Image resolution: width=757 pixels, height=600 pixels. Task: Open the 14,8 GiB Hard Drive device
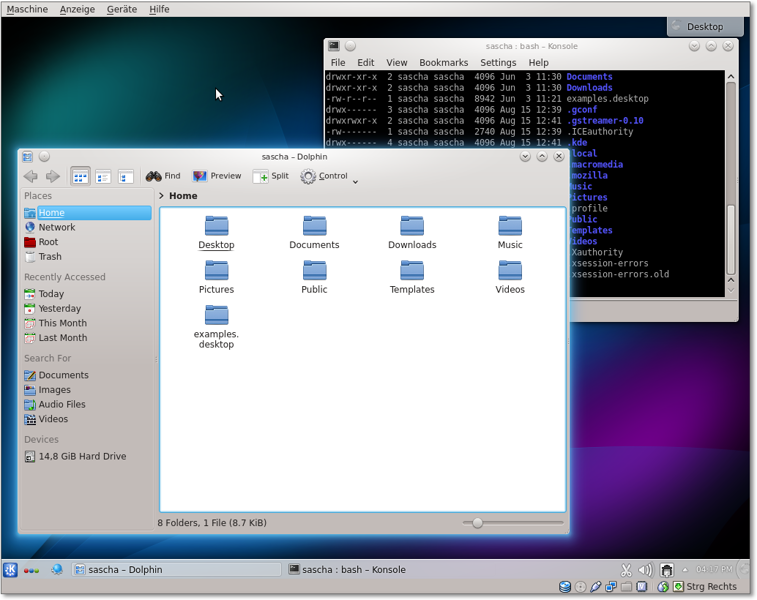click(x=81, y=457)
